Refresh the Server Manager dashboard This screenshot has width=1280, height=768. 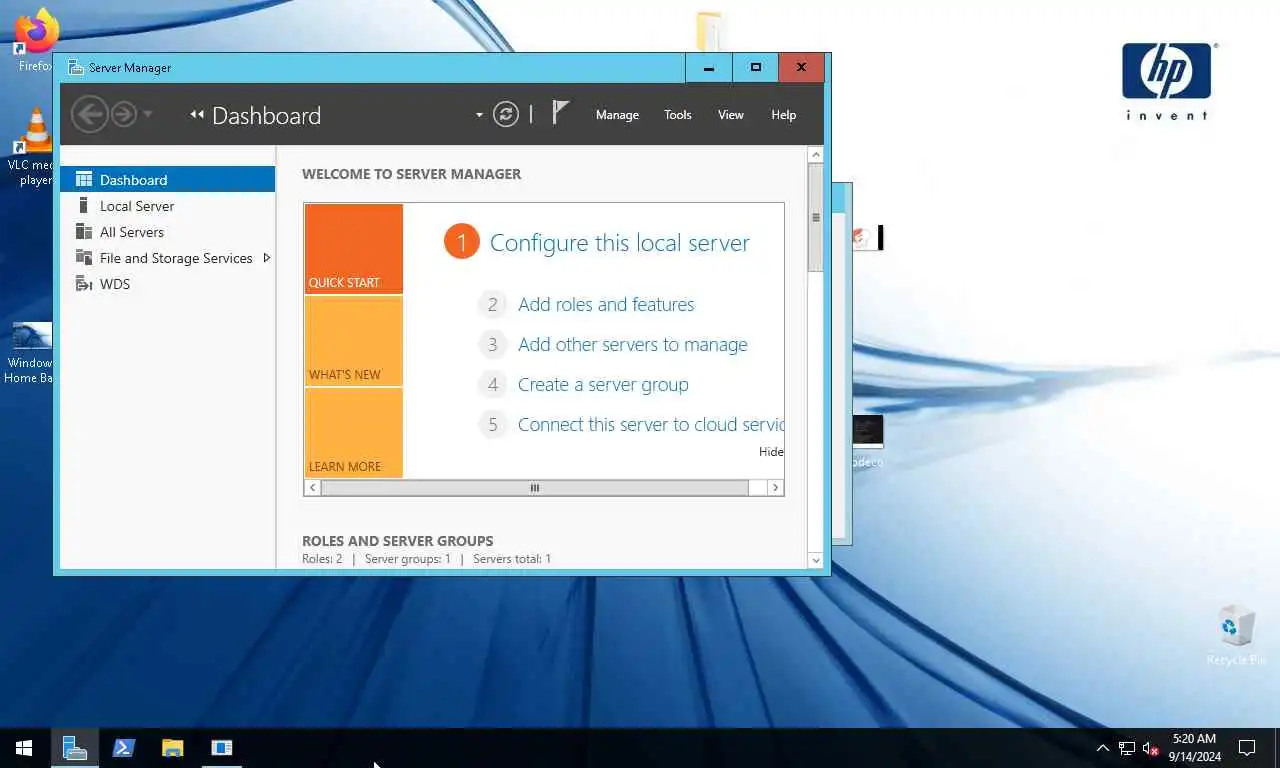(x=506, y=114)
